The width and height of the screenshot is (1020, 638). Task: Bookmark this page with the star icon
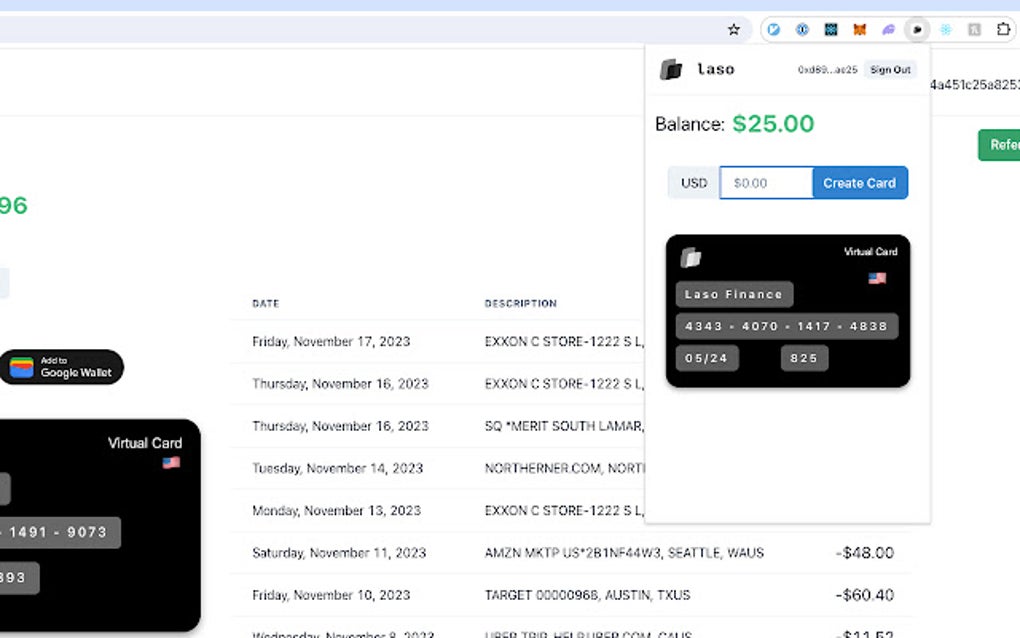pyautogui.click(x=734, y=29)
